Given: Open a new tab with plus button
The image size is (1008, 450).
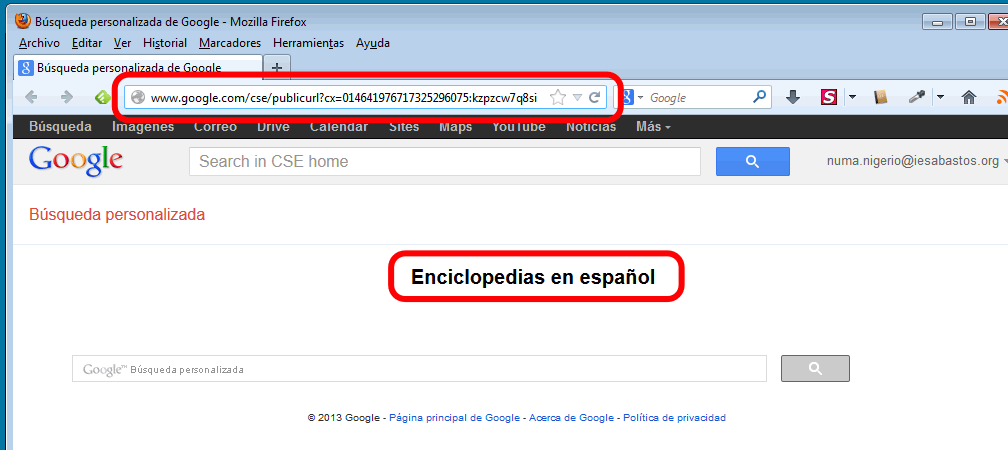Looking at the screenshot, I should [x=277, y=68].
